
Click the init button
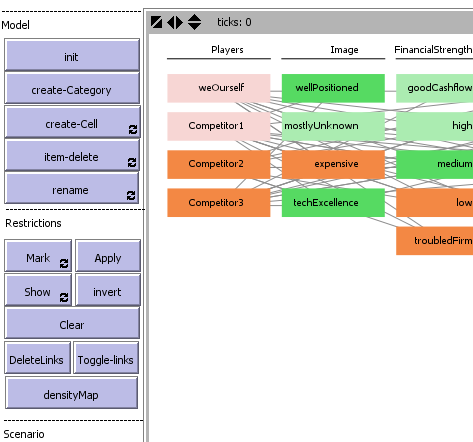(x=72, y=55)
